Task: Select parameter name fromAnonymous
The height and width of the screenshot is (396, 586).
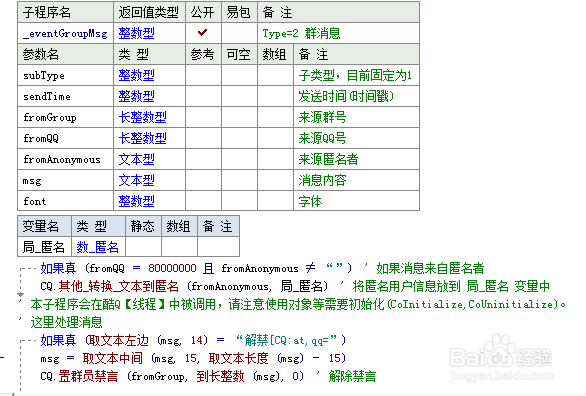Action: [62, 160]
